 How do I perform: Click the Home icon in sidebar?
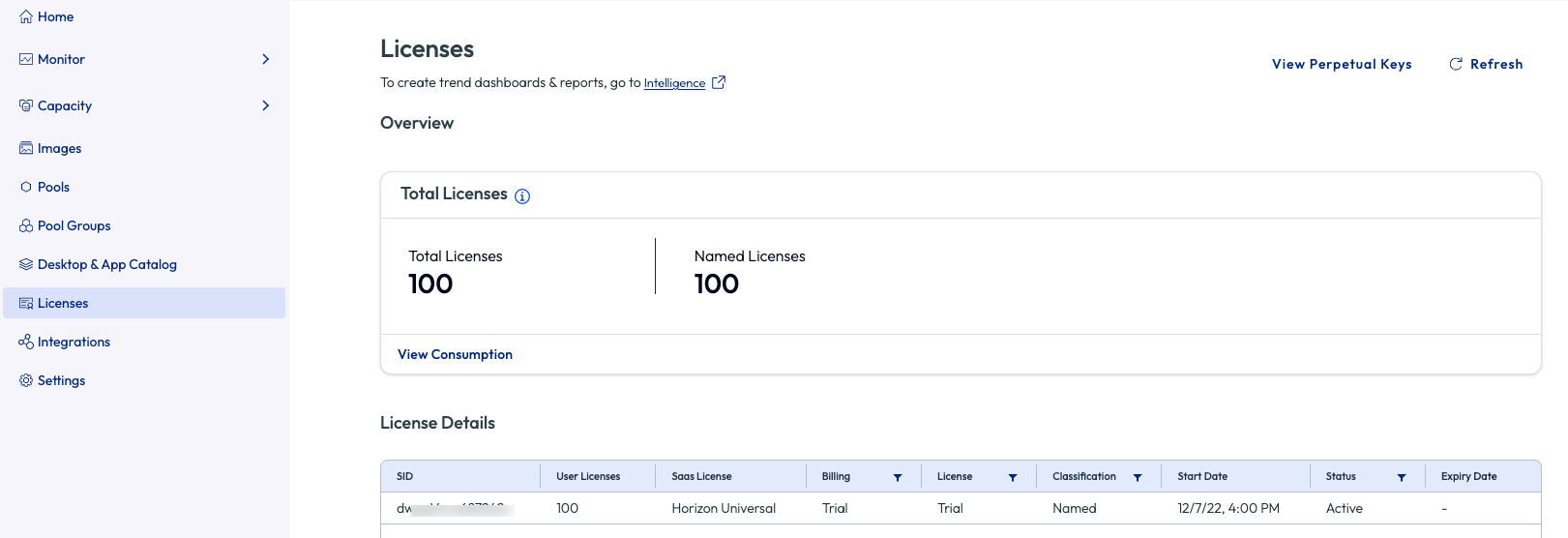point(26,17)
